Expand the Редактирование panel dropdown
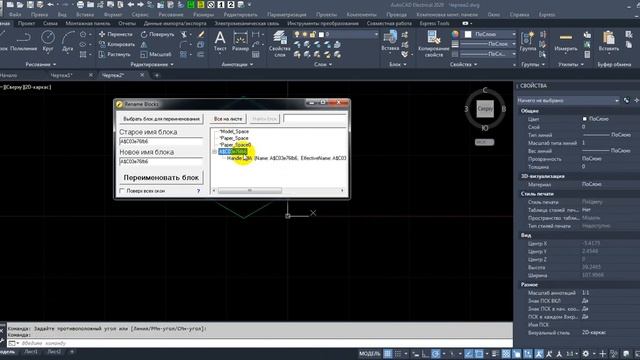This screenshot has height=360, width=640. tap(152, 64)
